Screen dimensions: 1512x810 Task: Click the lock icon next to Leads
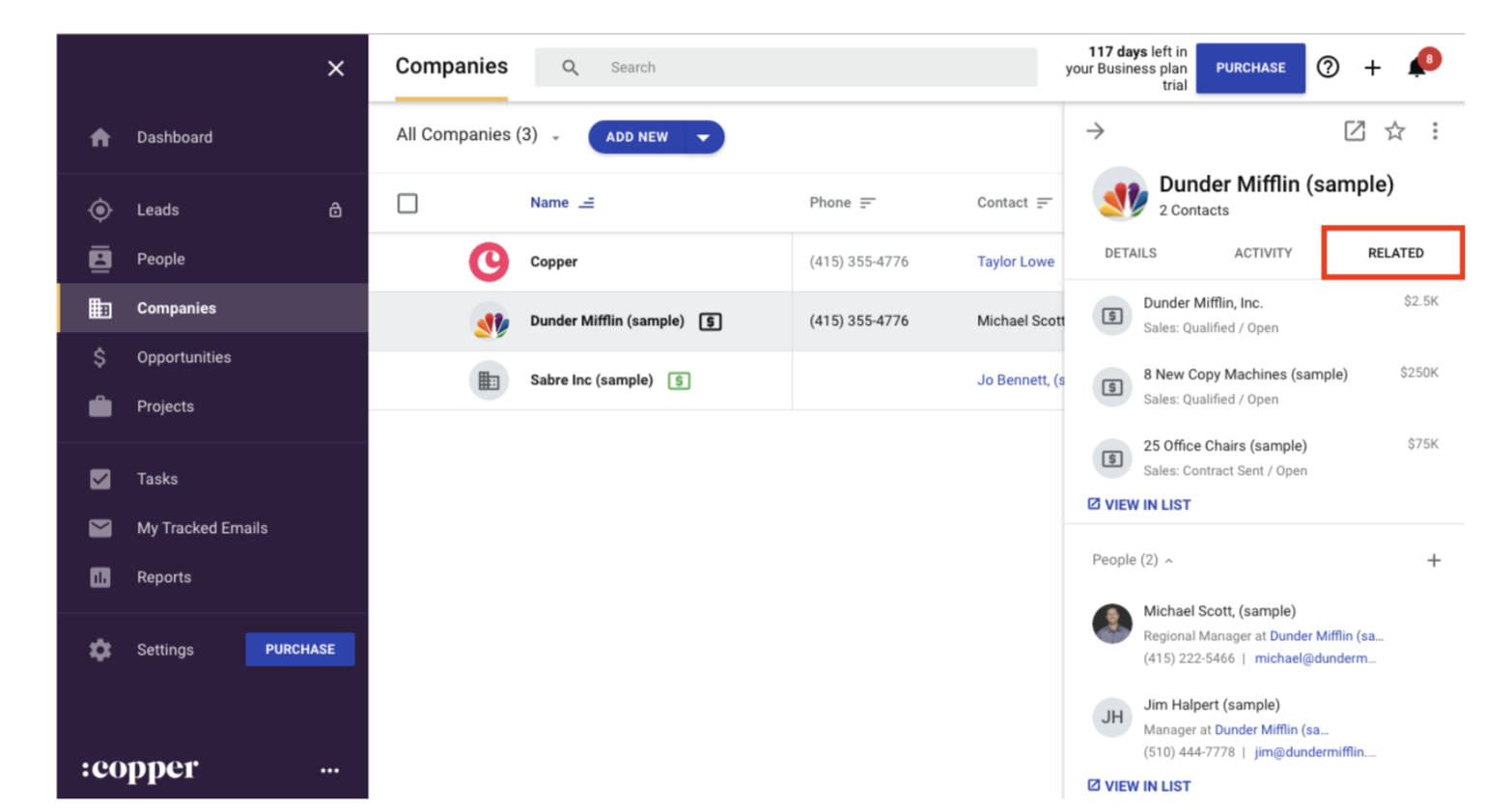tap(335, 209)
